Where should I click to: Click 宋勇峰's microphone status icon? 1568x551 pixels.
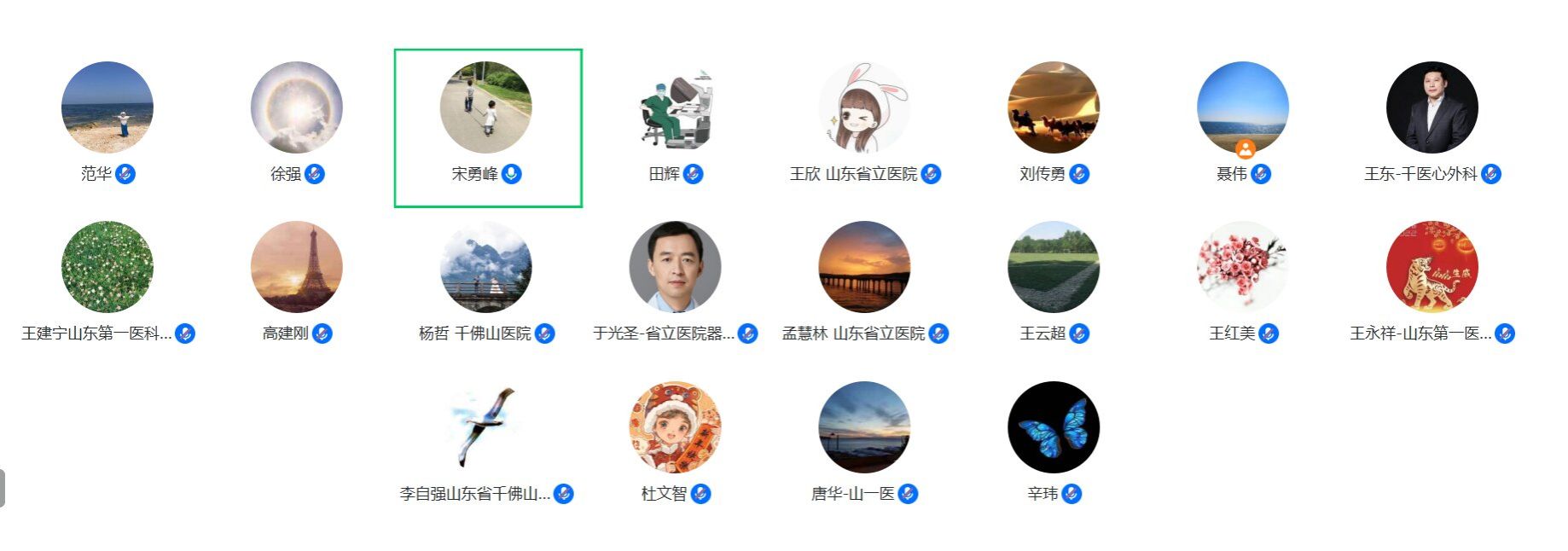pyautogui.click(x=512, y=174)
